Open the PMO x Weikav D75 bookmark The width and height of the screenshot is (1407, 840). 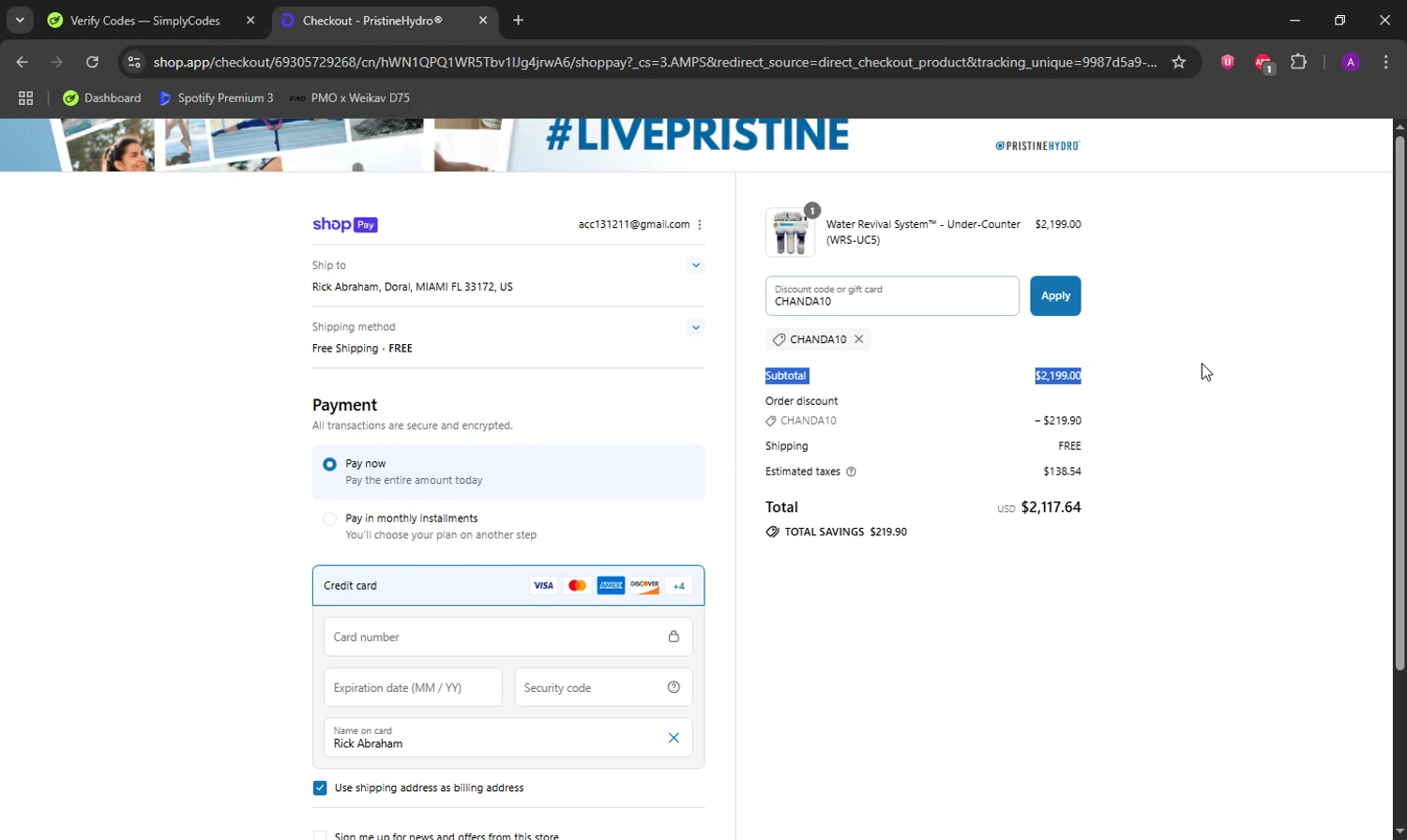pos(349,97)
